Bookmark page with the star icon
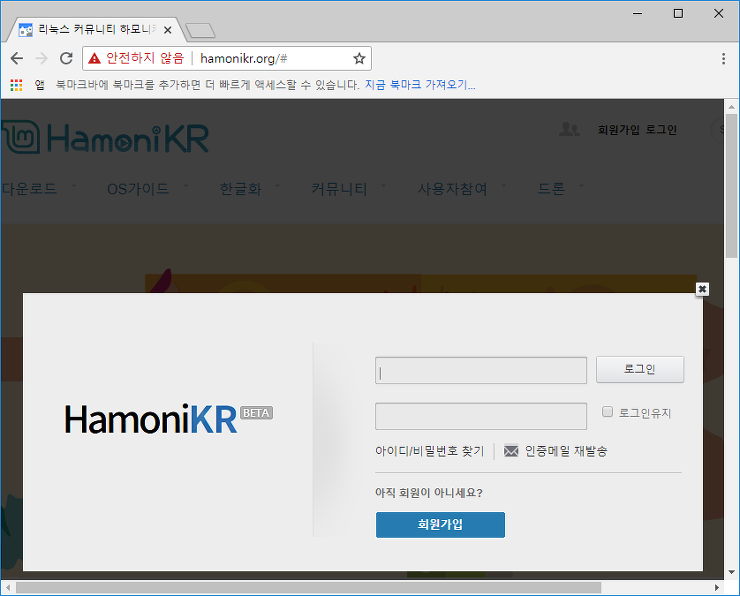Image resolution: width=740 pixels, height=596 pixels. tap(359, 59)
